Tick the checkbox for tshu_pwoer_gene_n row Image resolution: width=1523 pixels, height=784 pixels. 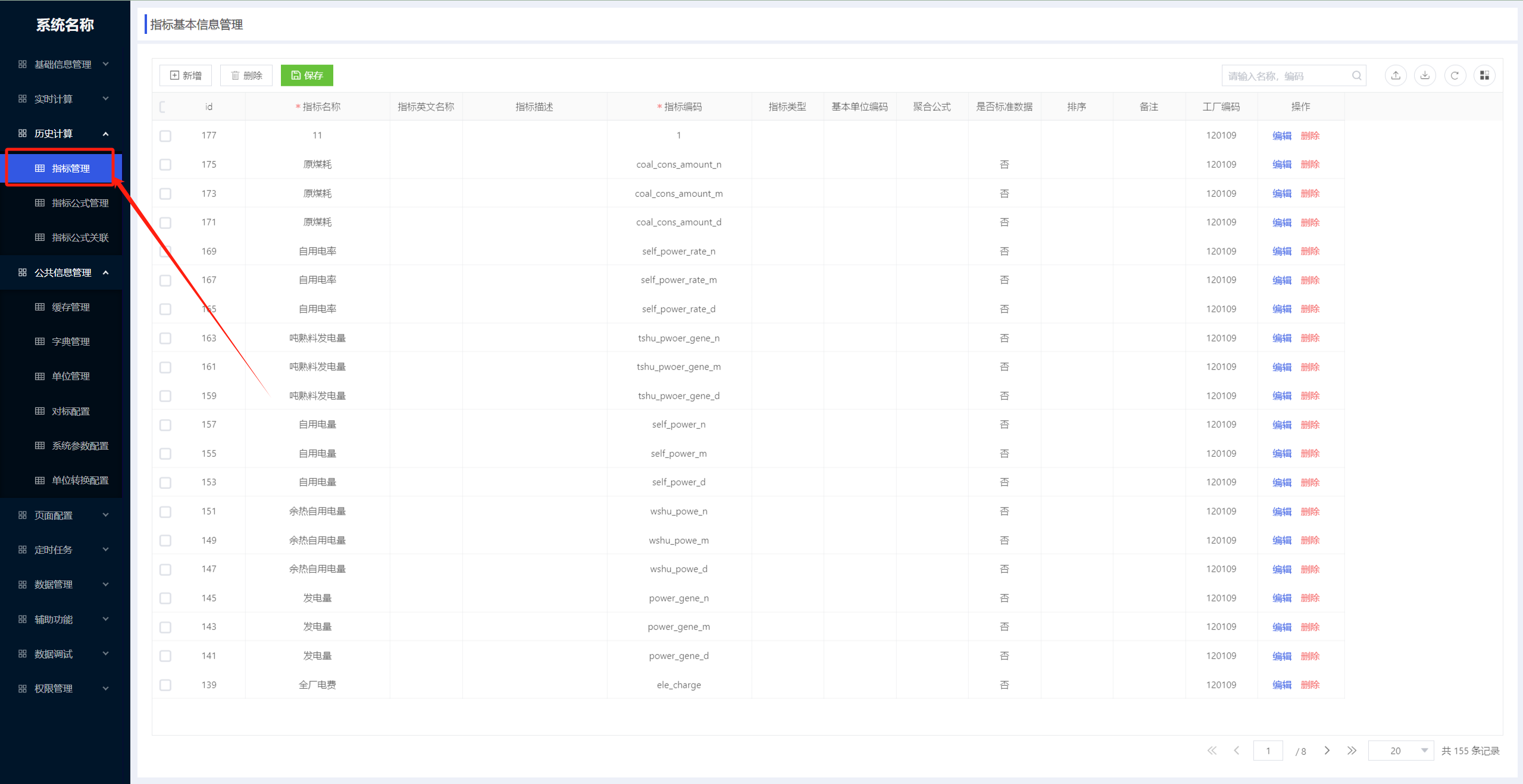pos(165,338)
